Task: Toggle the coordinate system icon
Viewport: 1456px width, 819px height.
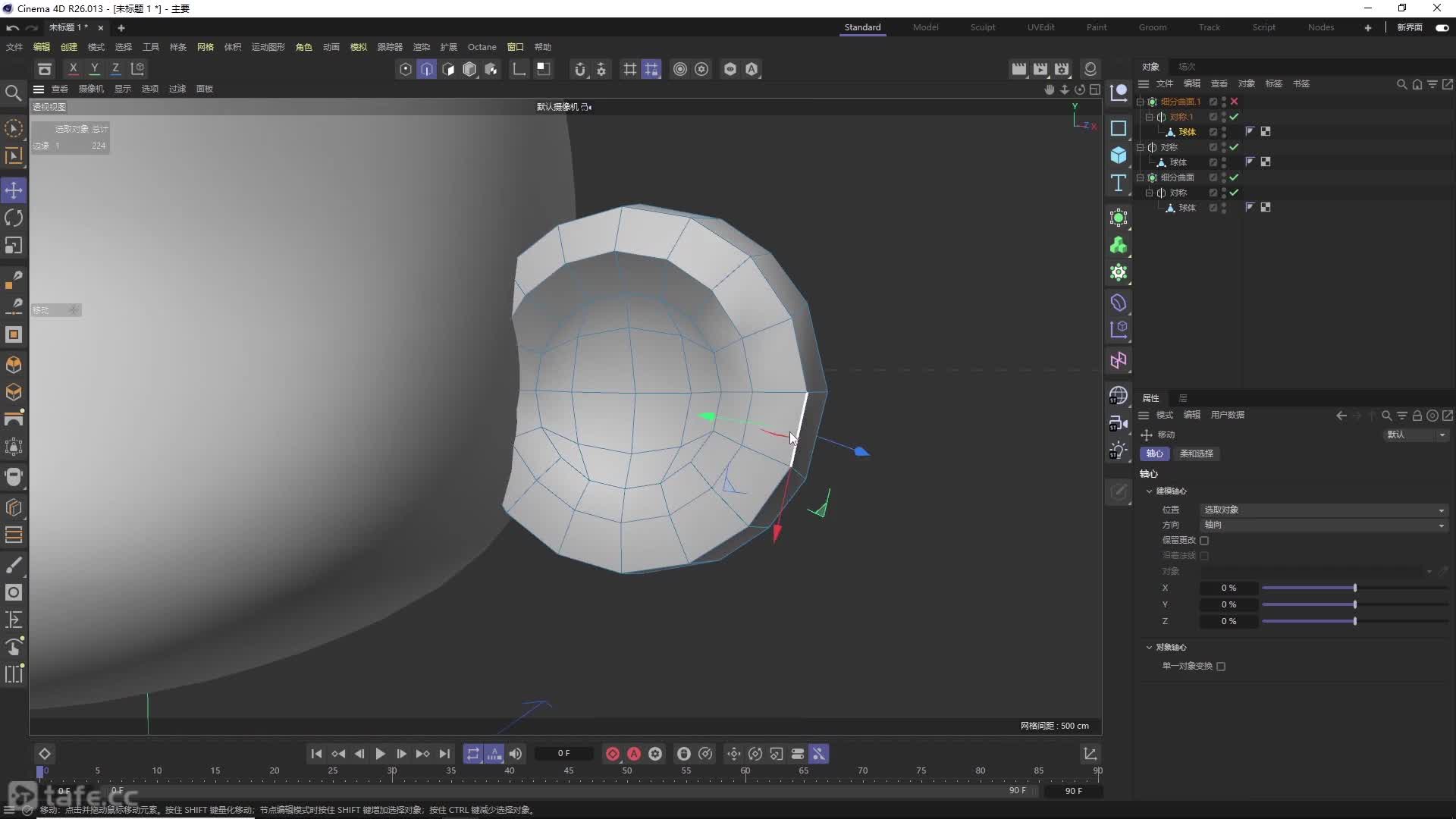Action: pyautogui.click(x=137, y=69)
